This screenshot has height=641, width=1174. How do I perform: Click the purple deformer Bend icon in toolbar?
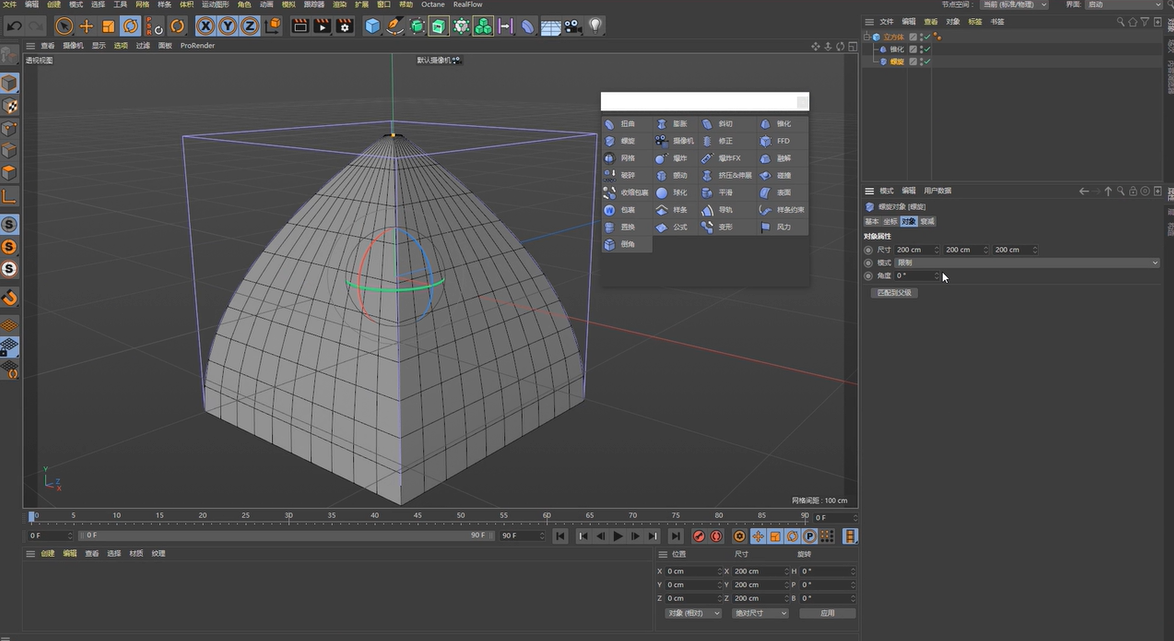point(528,26)
